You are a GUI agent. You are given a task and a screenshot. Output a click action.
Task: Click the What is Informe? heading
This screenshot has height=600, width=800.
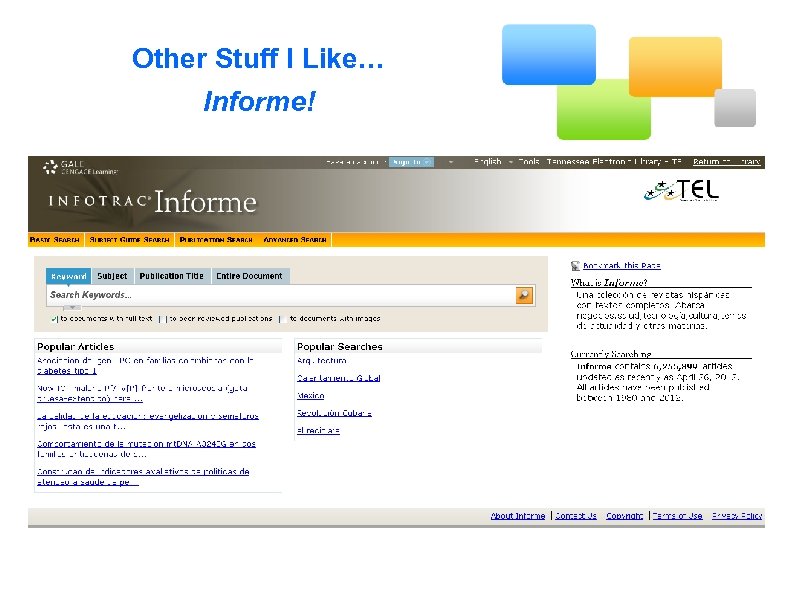[609, 283]
